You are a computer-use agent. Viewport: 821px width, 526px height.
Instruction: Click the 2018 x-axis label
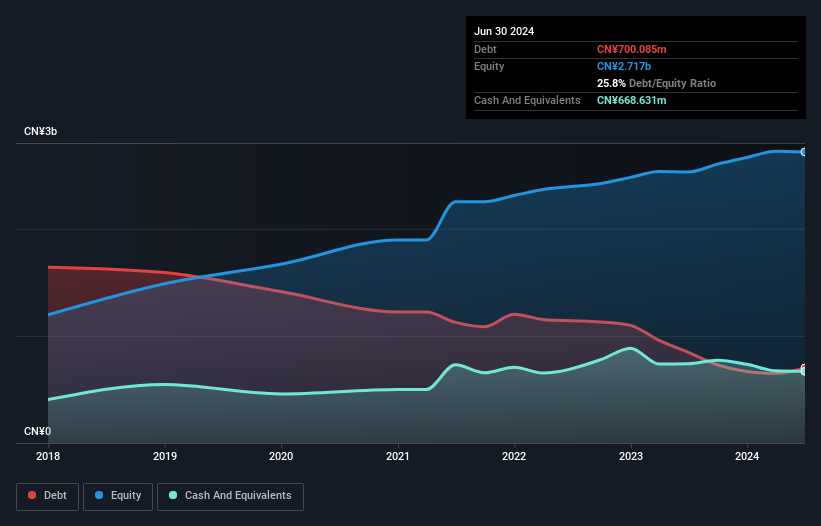tap(48, 456)
